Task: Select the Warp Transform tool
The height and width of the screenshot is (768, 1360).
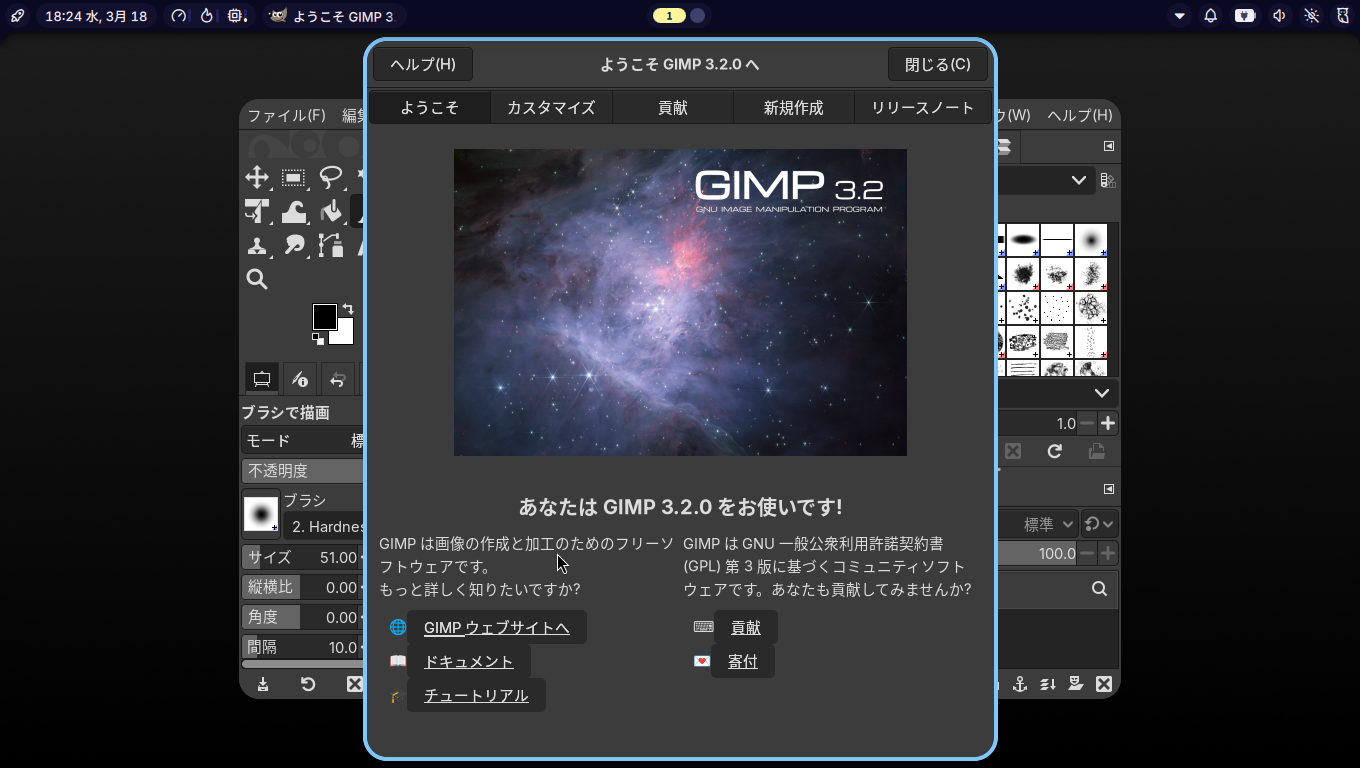Action: pos(294,212)
